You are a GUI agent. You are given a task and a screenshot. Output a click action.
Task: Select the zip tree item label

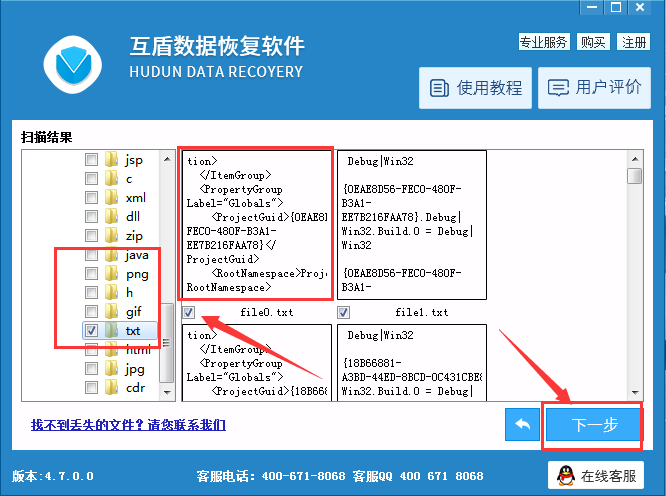pos(134,236)
